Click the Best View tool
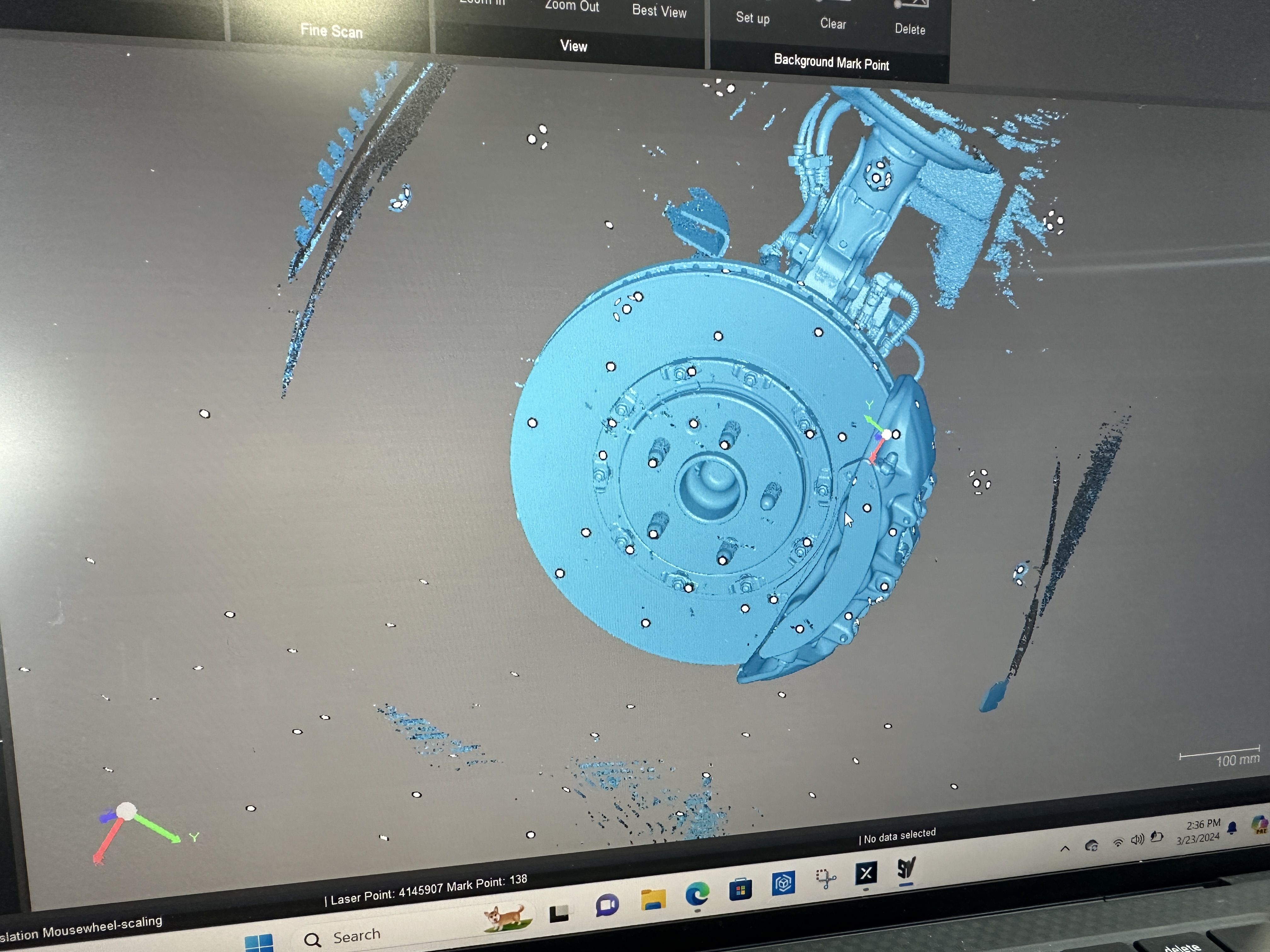 [659, 10]
